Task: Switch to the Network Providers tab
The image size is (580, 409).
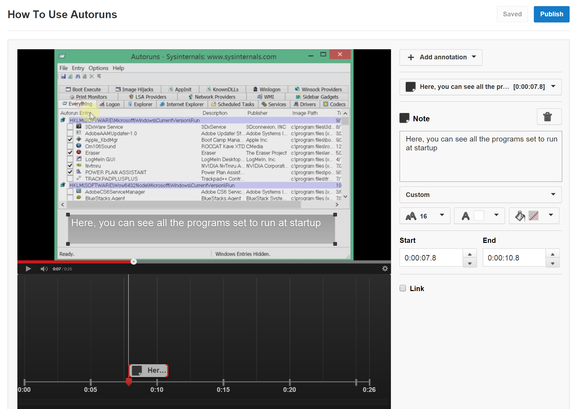Action: (212, 97)
